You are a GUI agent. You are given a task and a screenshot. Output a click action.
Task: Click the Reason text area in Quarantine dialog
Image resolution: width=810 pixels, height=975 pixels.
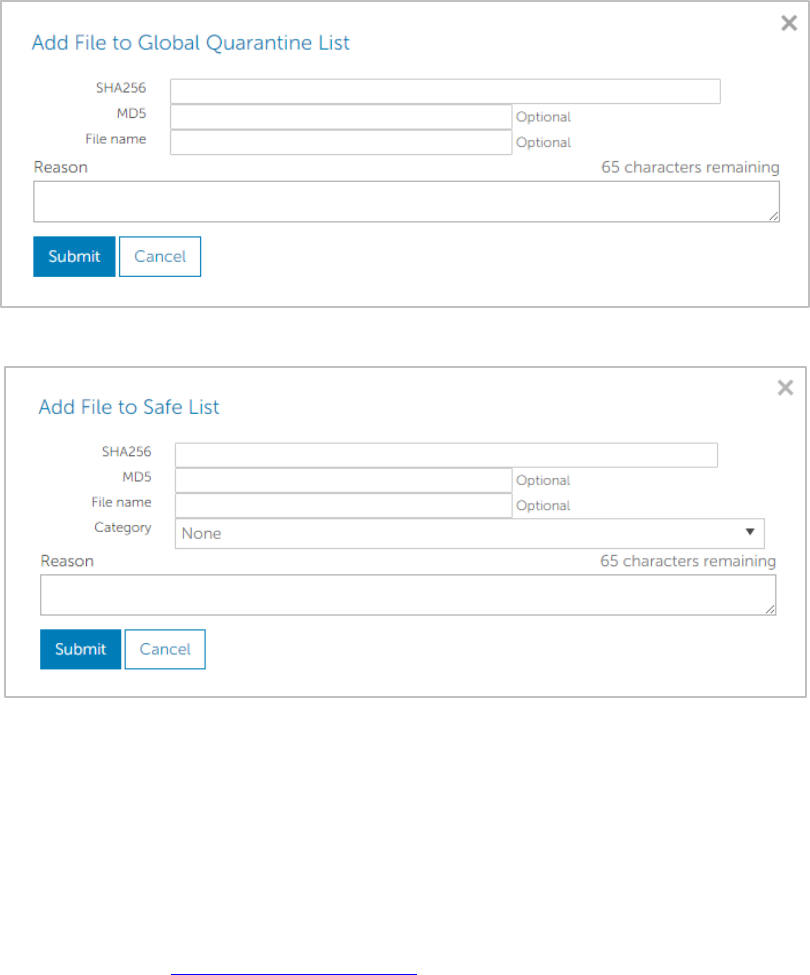click(x=406, y=201)
